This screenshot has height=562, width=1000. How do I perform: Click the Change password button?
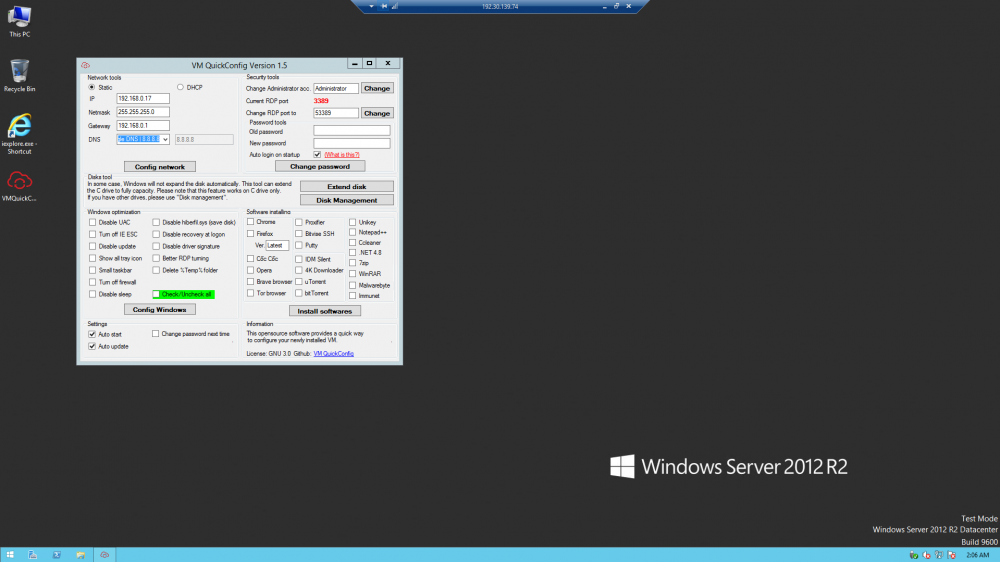(320, 166)
